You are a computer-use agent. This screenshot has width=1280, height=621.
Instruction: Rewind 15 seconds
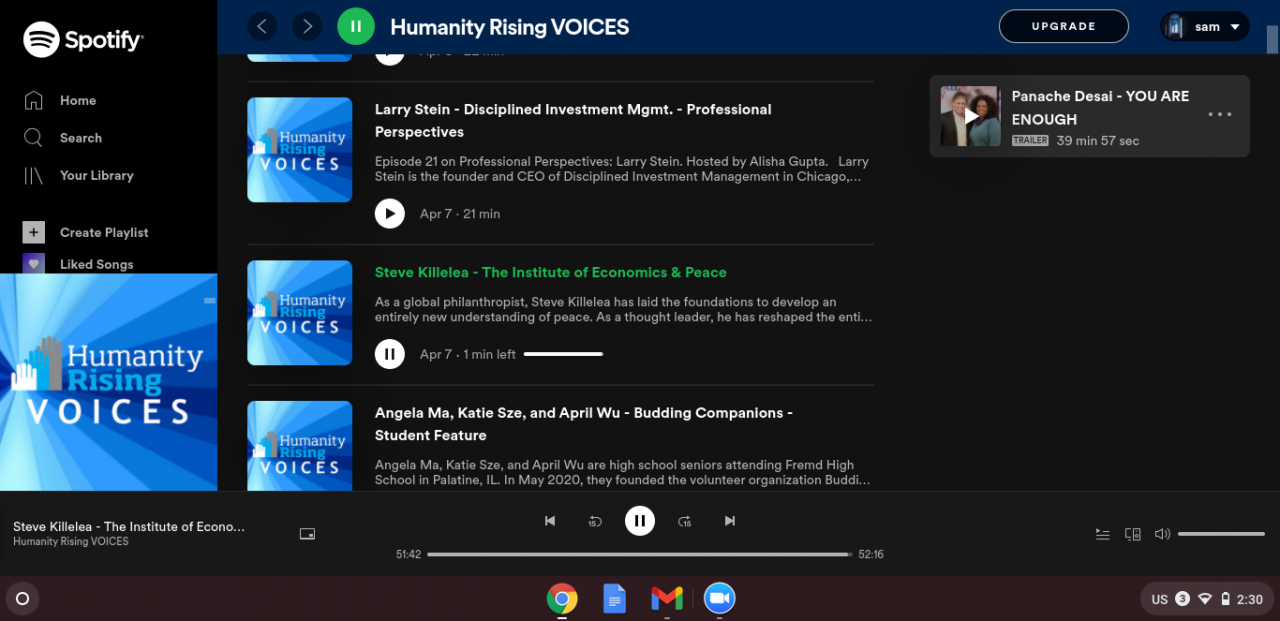tap(594, 521)
